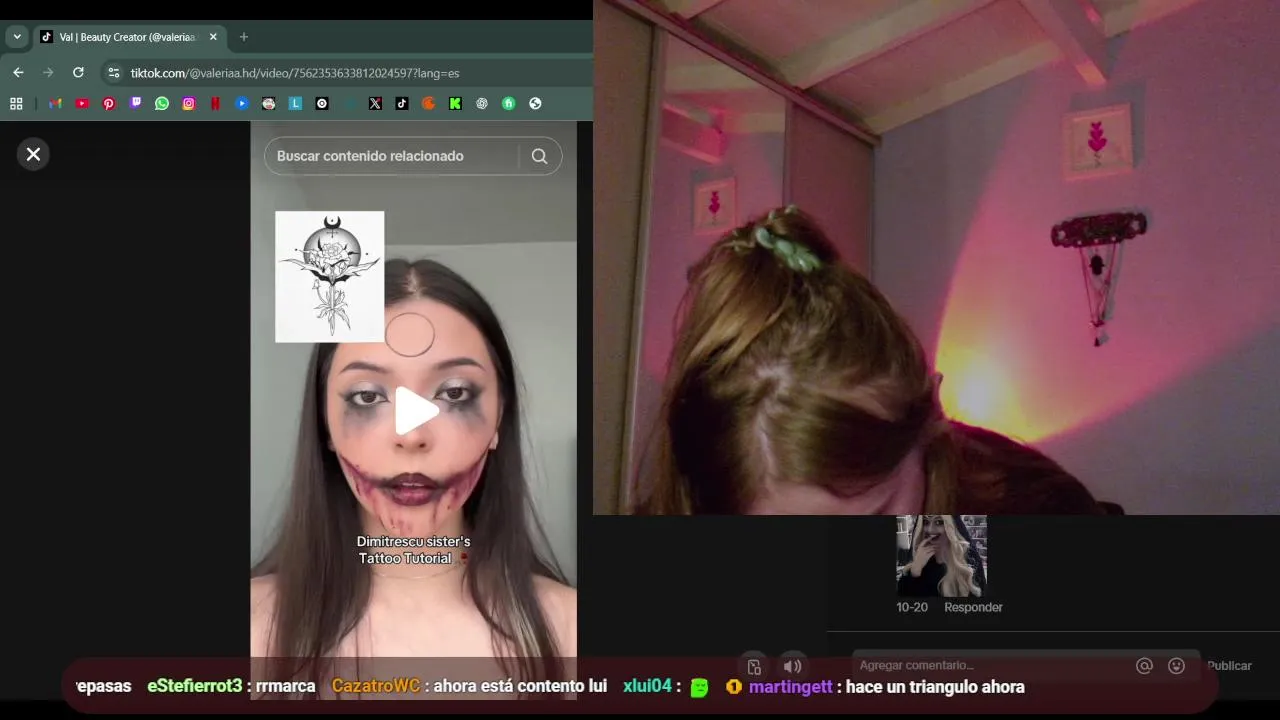This screenshot has width=1280, height=720.
Task: Click chat username 'xlui04'
Action: click(x=647, y=686)
